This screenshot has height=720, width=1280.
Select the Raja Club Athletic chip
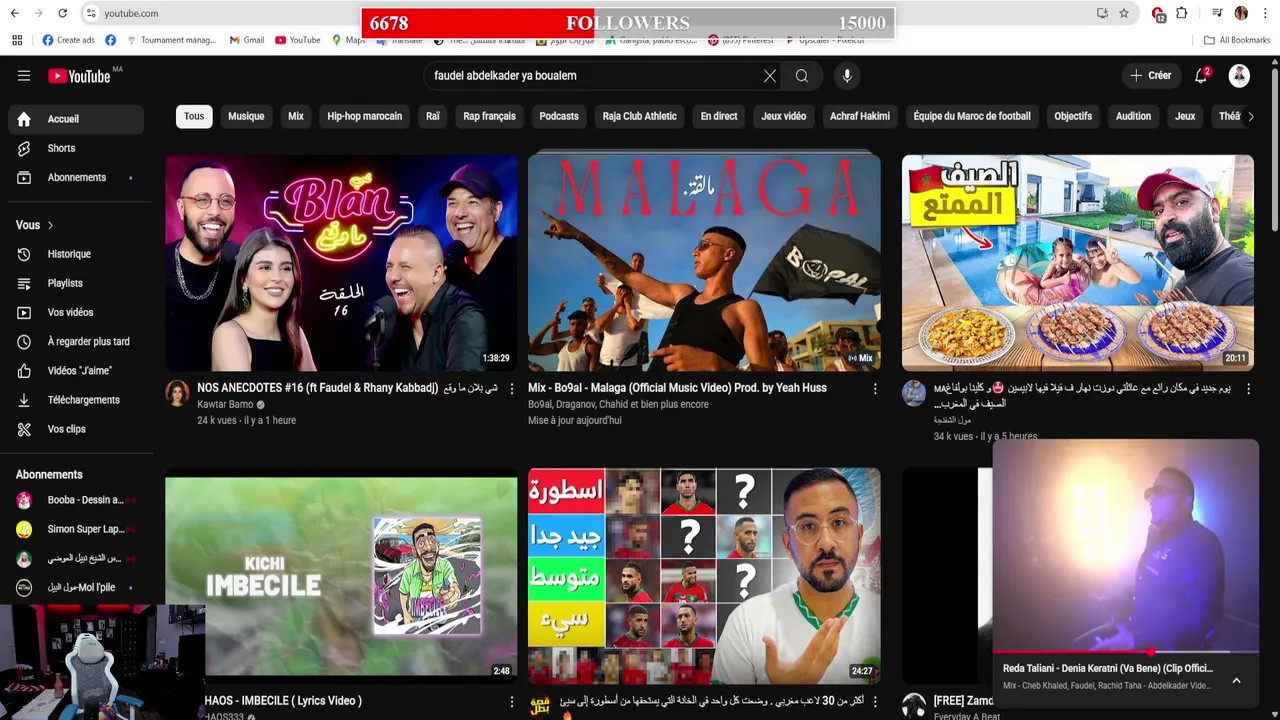pos(639,116)
